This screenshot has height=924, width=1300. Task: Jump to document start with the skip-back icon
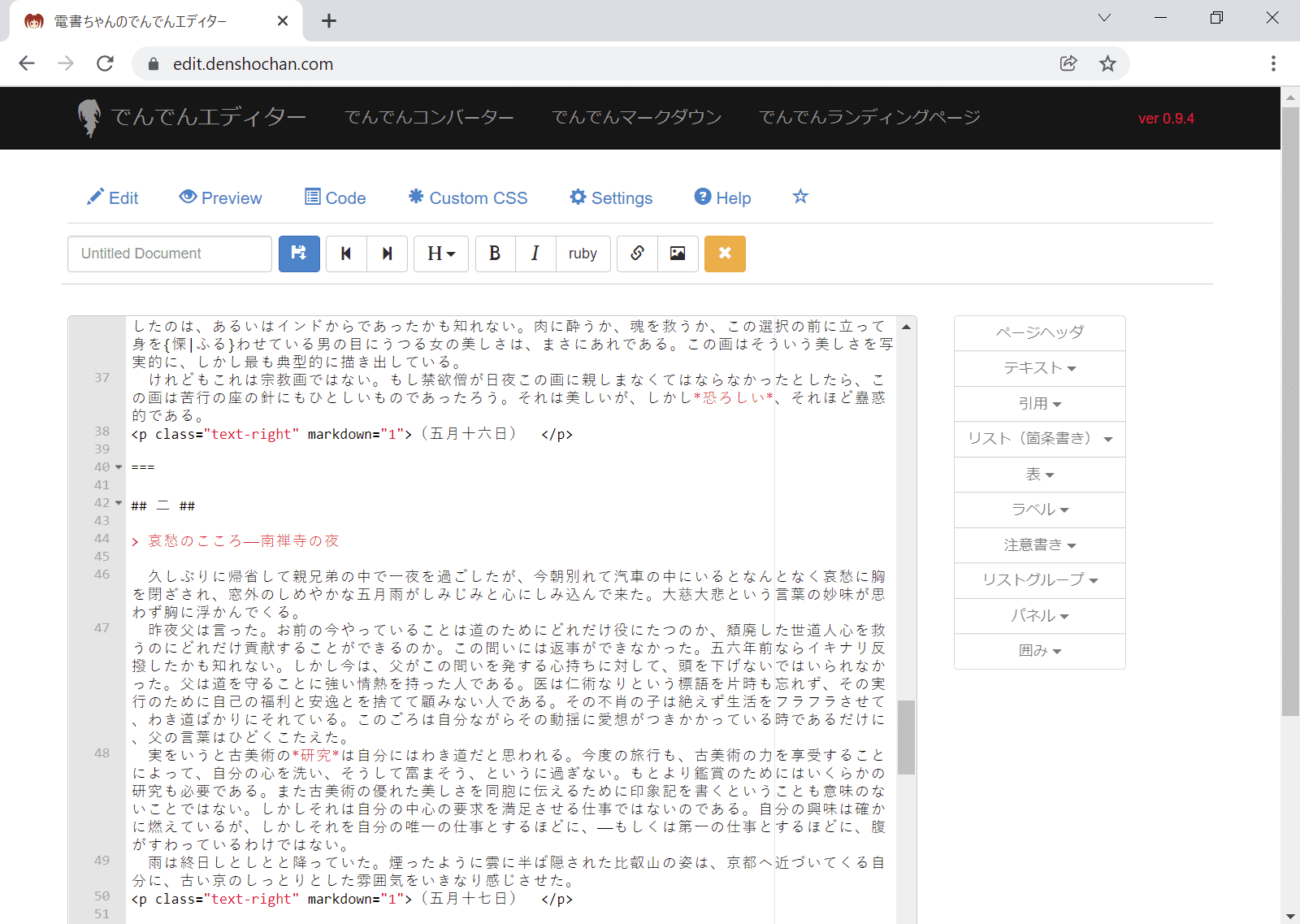(x=346, y=254)
